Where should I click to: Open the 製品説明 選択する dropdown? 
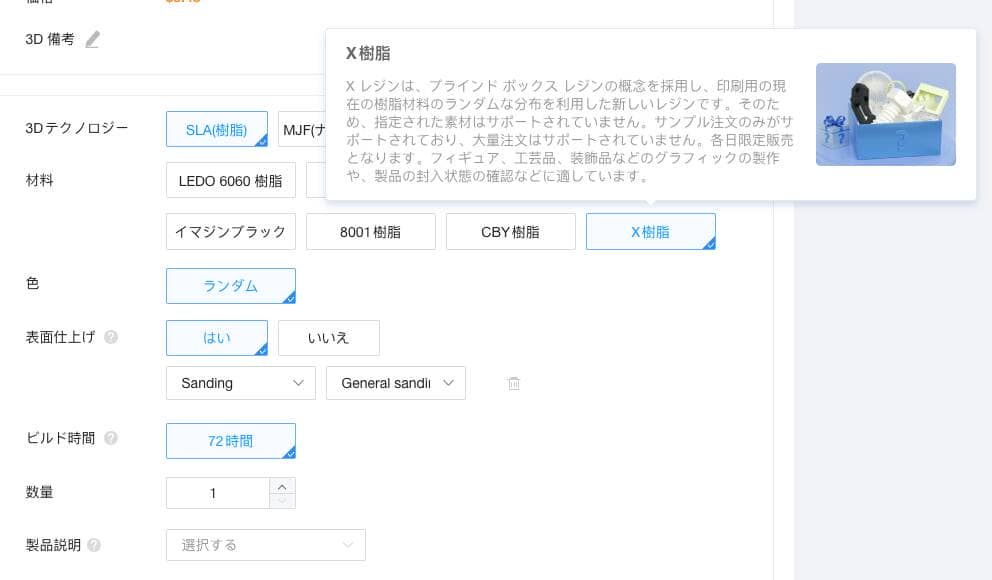pyautogui.click(x=265, y=545)
